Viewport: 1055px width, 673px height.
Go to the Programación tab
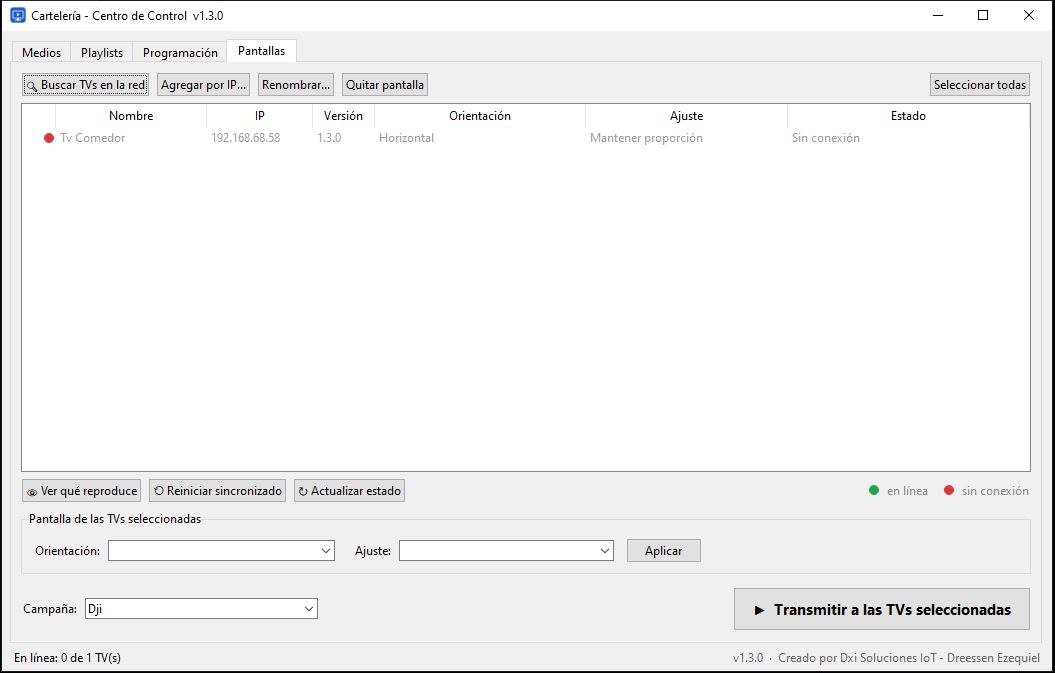tap(180, 52)
